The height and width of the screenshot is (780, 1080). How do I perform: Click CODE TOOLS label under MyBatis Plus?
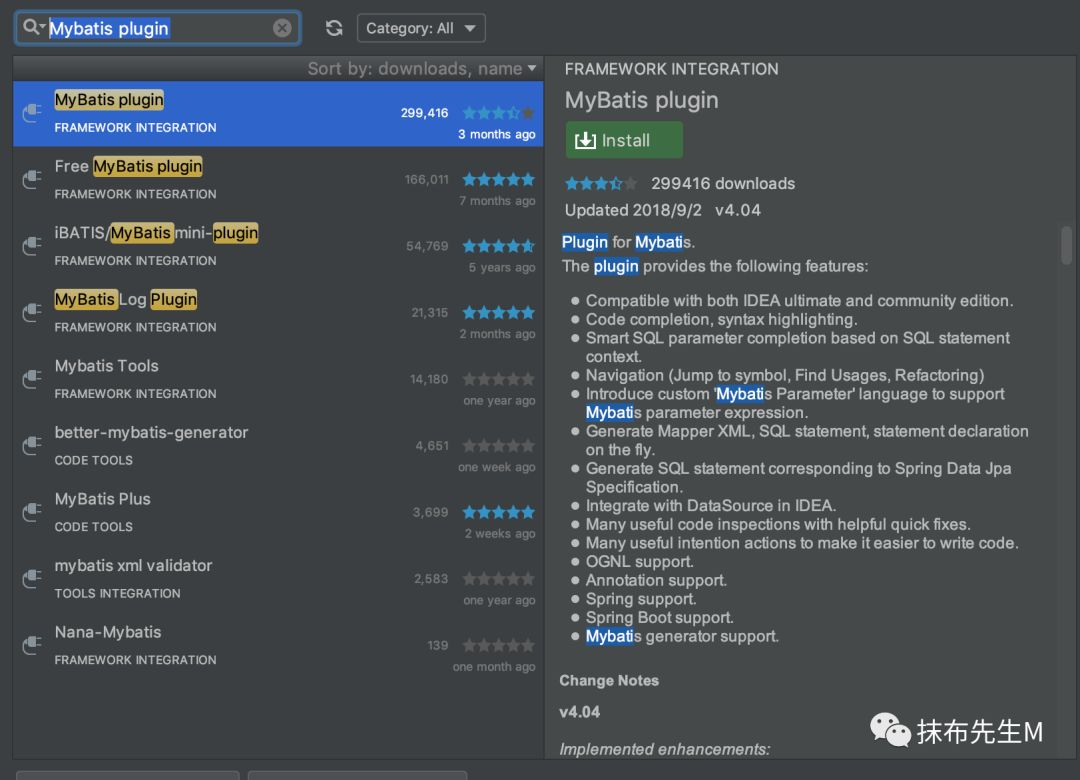(x=94, y=526)
